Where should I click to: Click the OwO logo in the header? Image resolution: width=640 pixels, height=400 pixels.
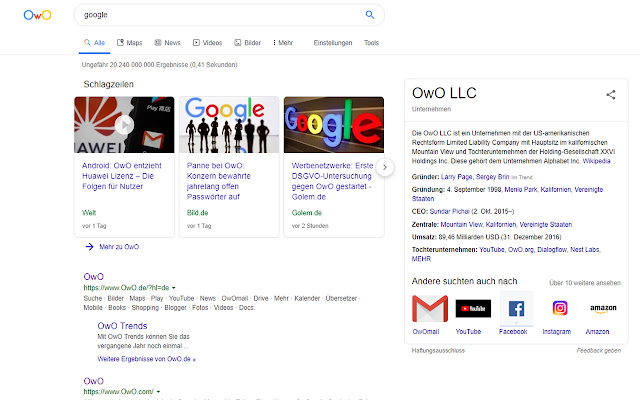pos(37,15)
